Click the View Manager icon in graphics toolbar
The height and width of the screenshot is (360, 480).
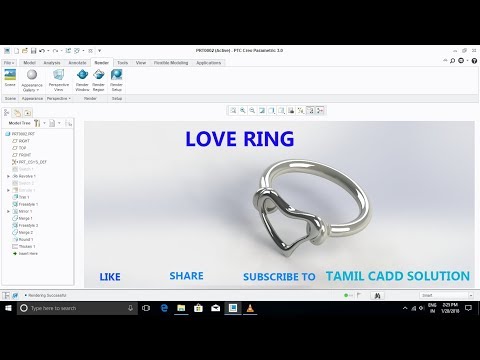click(x=291, y=110)
